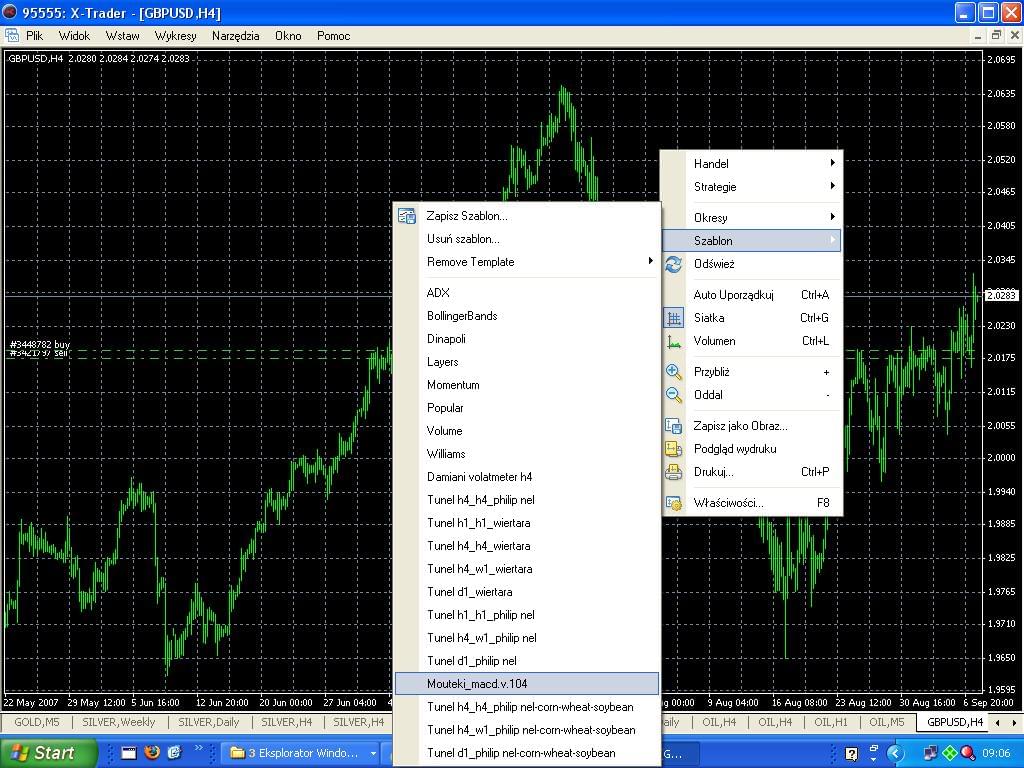1024x768 pixels.
Task: Open the Pomoc menu
Action: [x=334, y=36]
